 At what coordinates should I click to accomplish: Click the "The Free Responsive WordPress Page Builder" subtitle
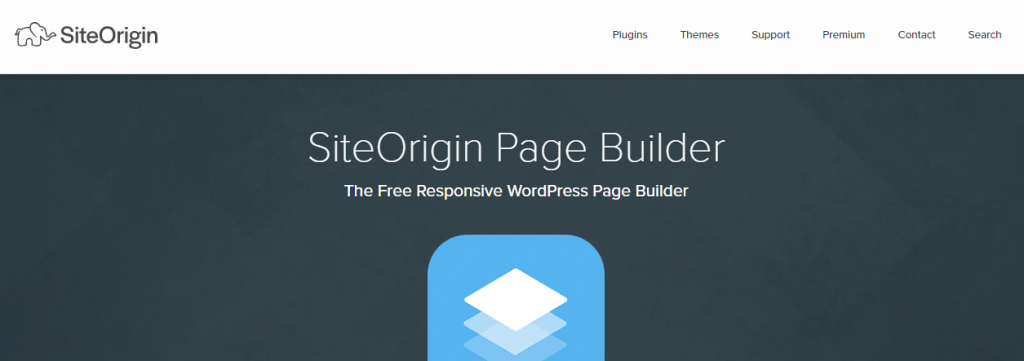[516, 191]
